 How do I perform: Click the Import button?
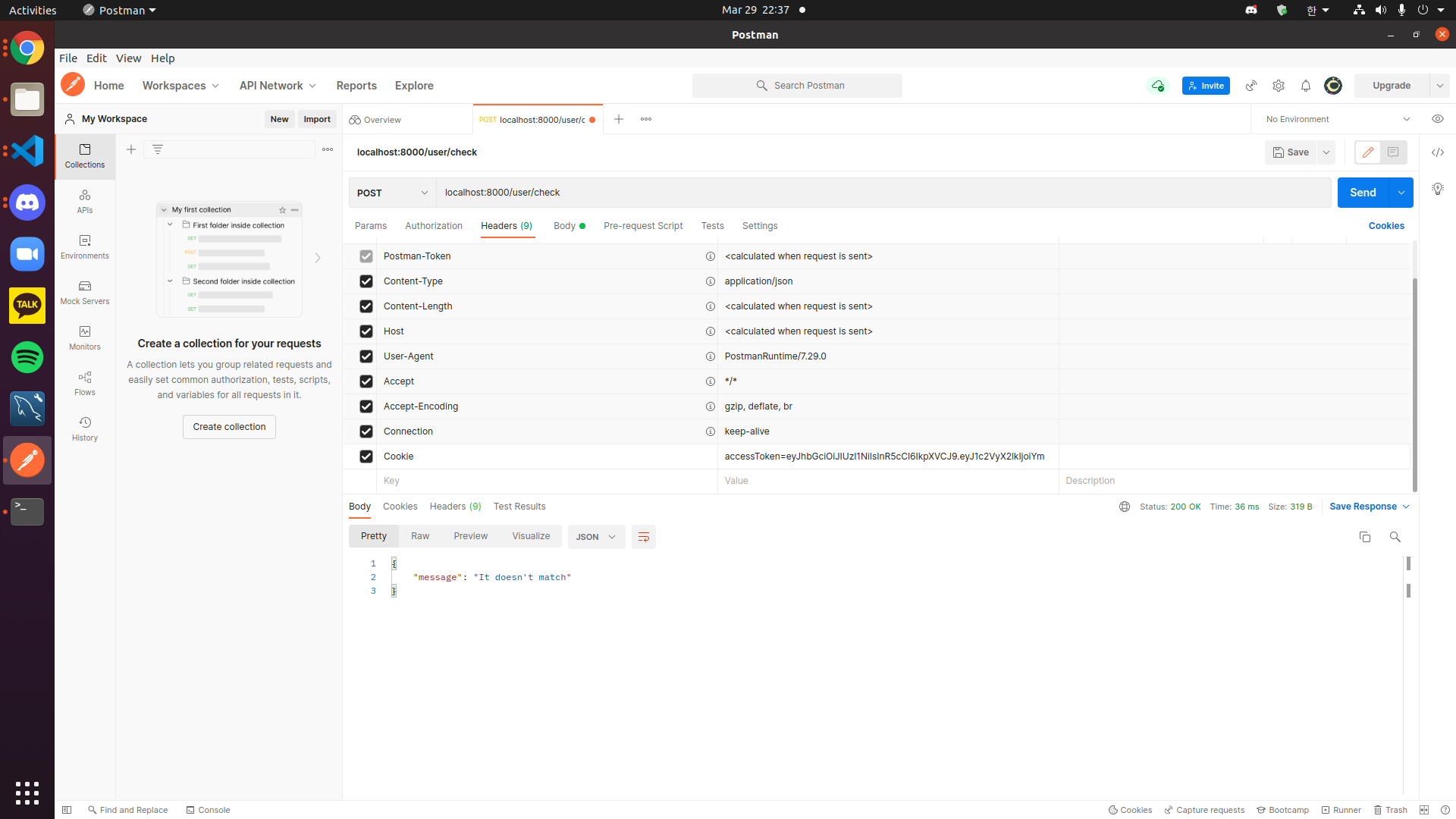tap(317, 119)
